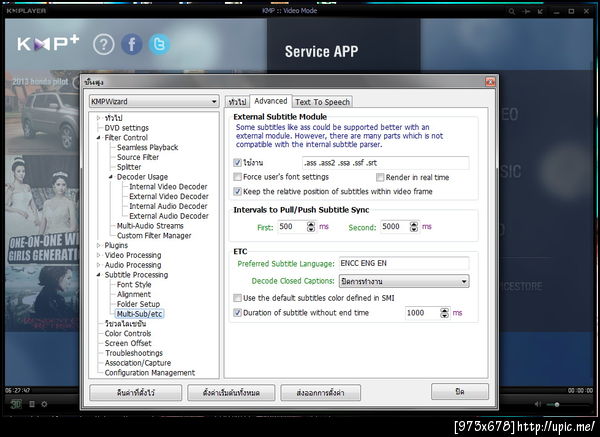This screenshot has height=437, width=600.
Task: Click the subtitle extensions input field
Action: [385, 163]
